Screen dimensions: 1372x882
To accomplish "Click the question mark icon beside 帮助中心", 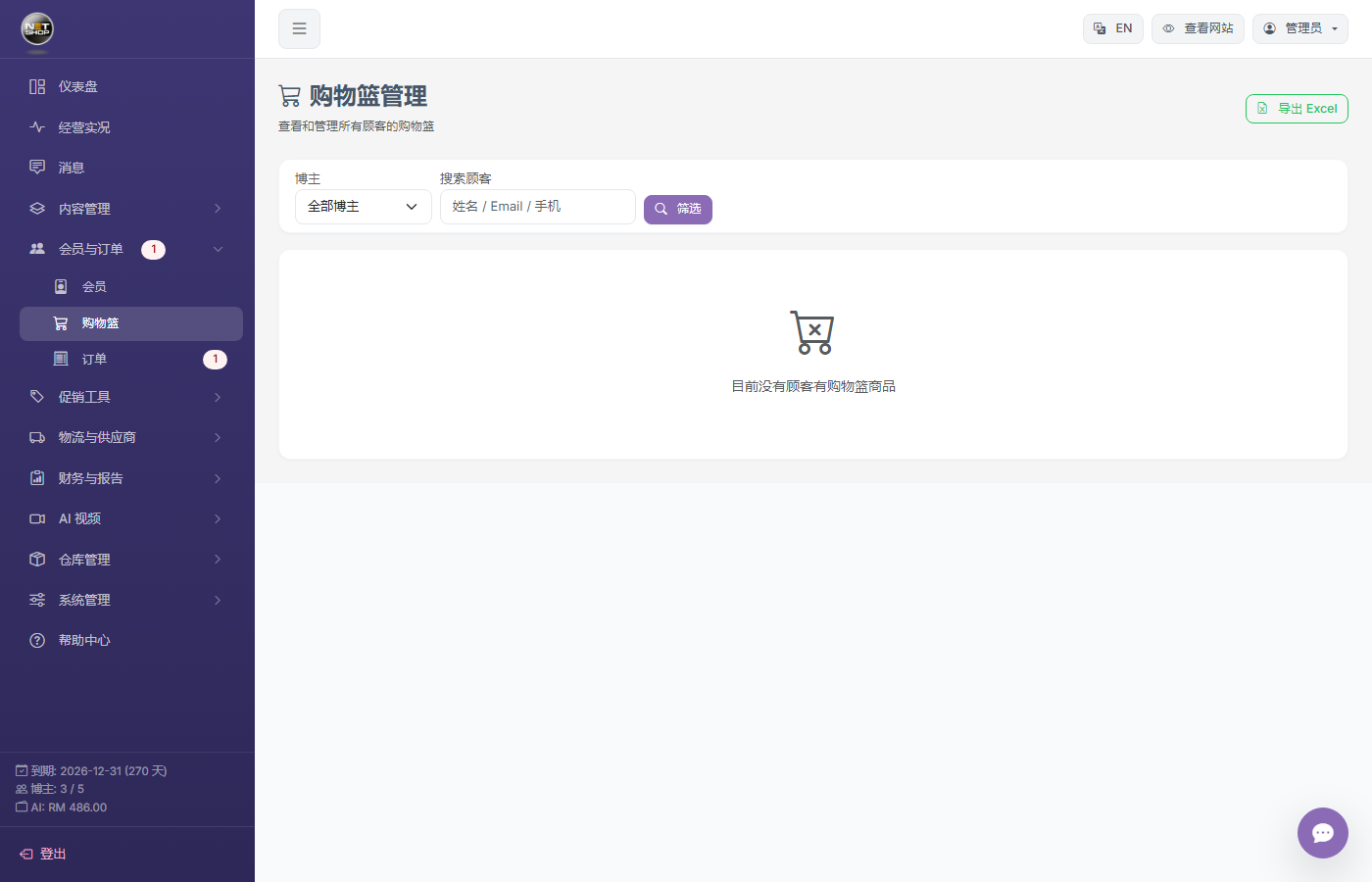I will pyautogui.click(x=37, y=640).
